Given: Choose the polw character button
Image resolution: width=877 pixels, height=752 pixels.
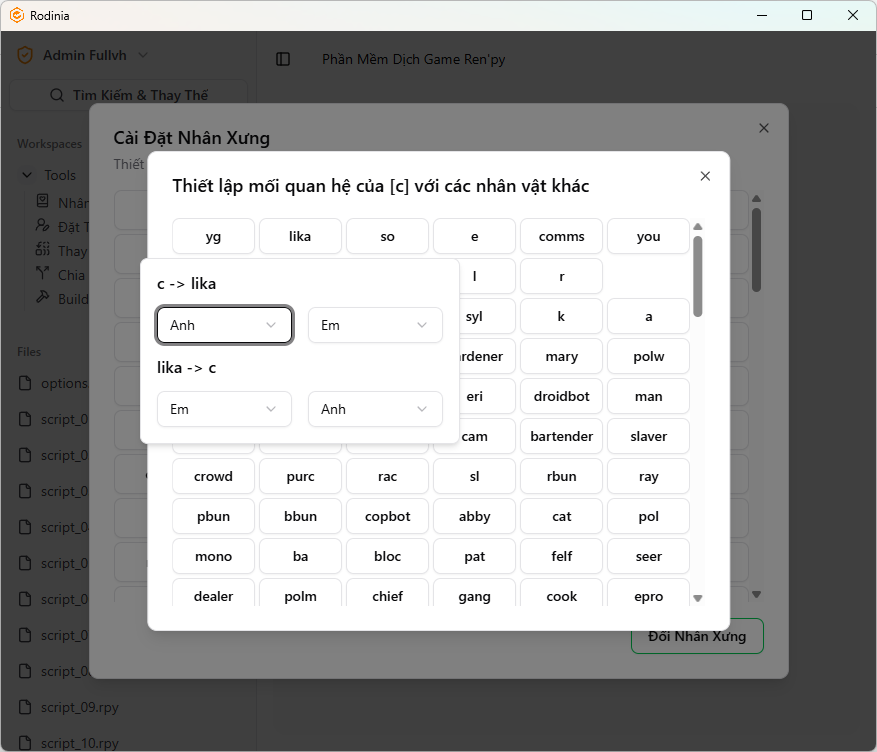Looking at the screenshot, I should click(x=648, y=356).
